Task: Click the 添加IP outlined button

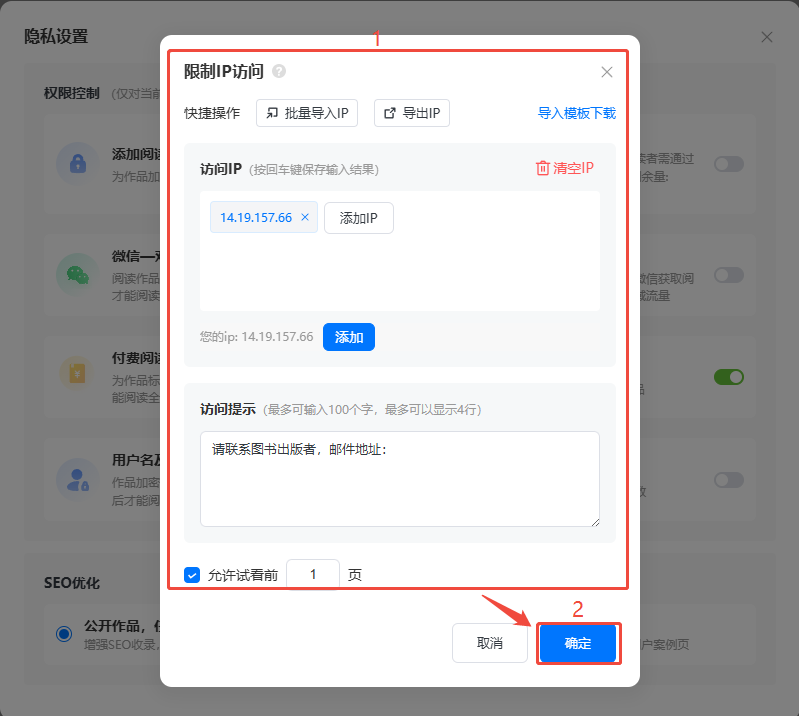Action: click(358, 218)
